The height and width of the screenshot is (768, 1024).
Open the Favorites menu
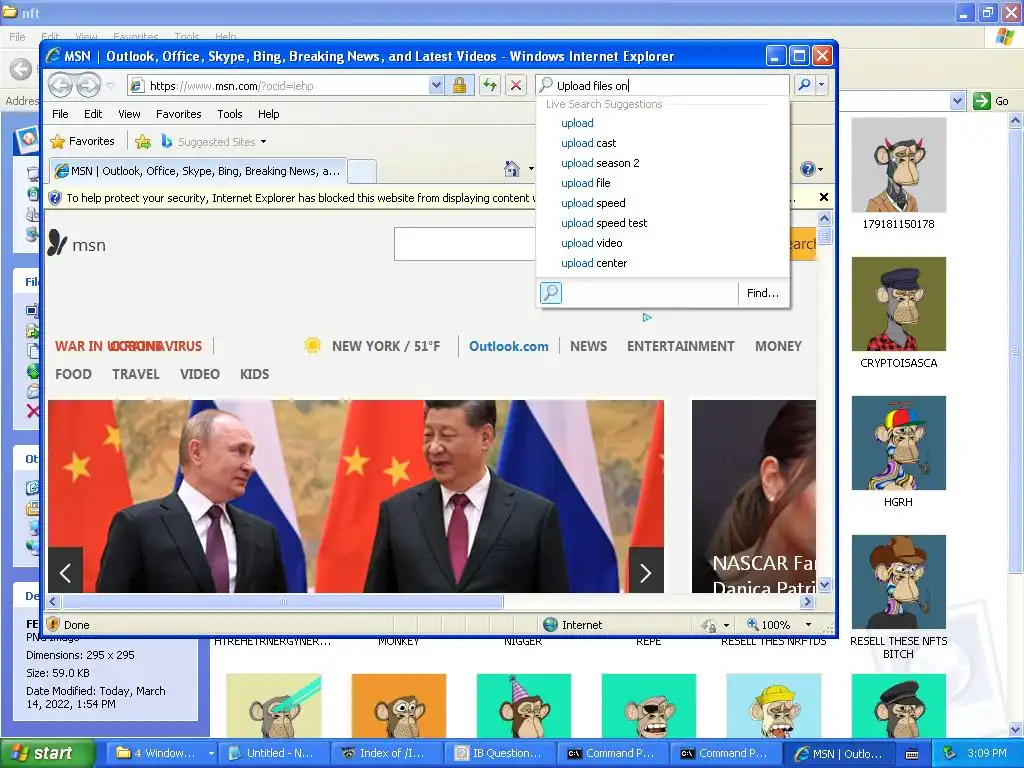(178, 114)
